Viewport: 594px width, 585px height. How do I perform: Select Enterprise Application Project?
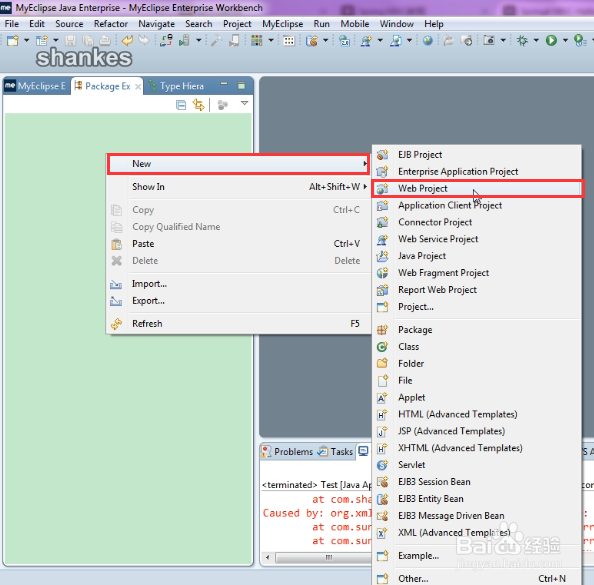click(x=477, y=172)
